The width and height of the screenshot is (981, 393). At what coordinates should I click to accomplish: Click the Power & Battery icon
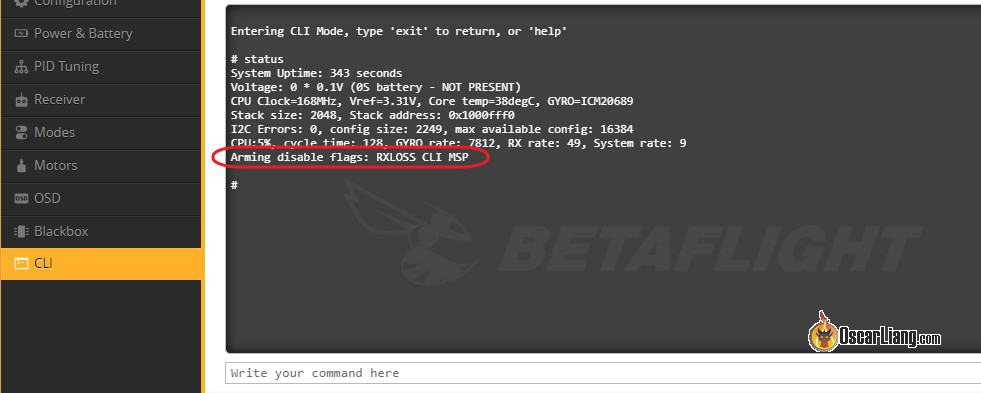click(x=21, y=34)
